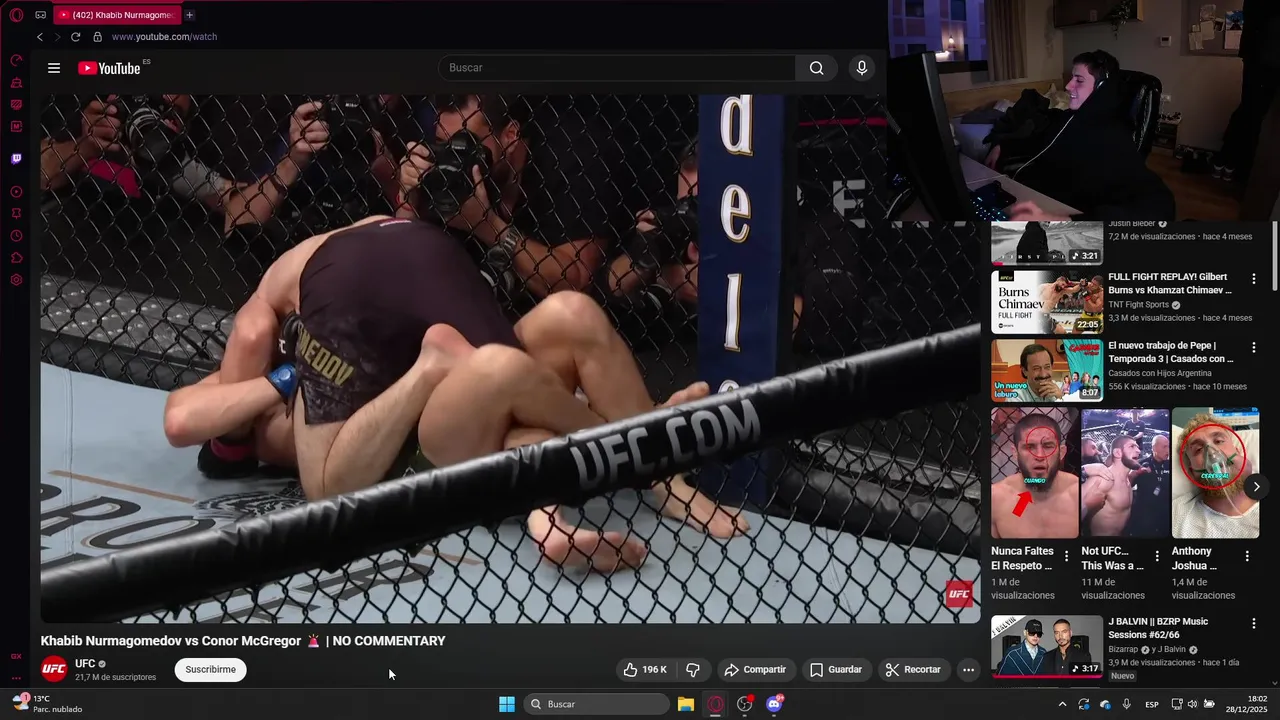Subscribe to UFC with Suscribirme
Screen dimensions: 1280x720
pyautogui.click(x=211, y=670)
